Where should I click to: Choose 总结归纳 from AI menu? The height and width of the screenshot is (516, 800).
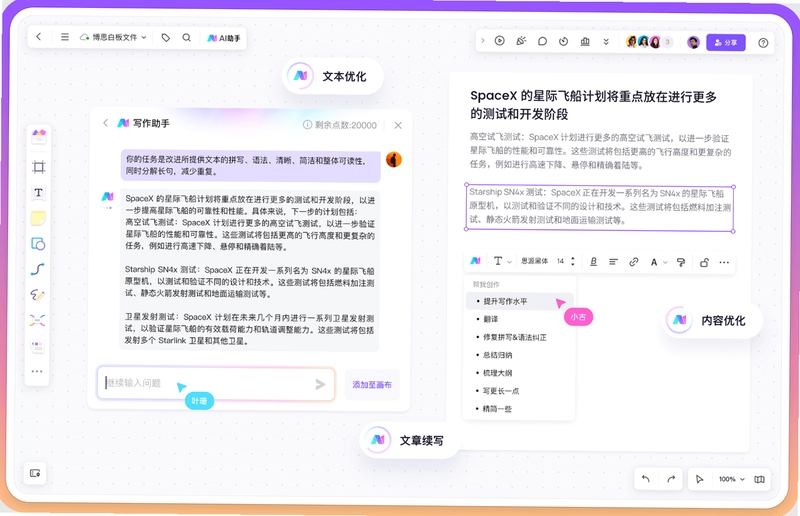pyautogui.click(x=519, y=355)
